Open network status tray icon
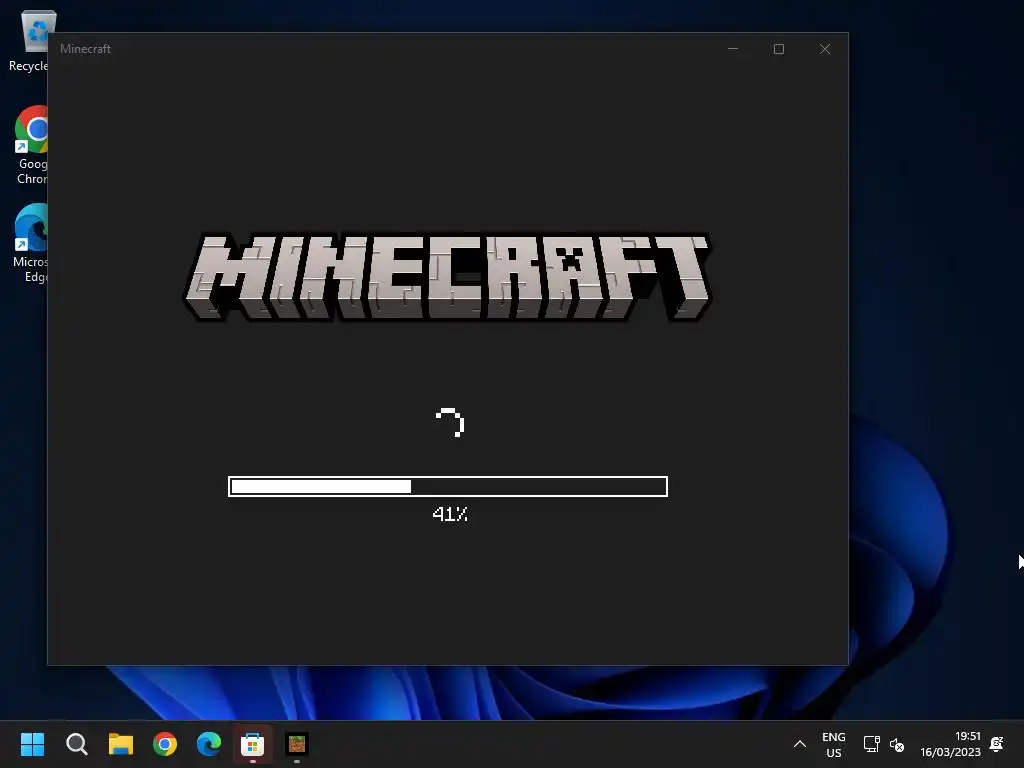Viewport: 1024px width, 768px height. click(871, 744)
